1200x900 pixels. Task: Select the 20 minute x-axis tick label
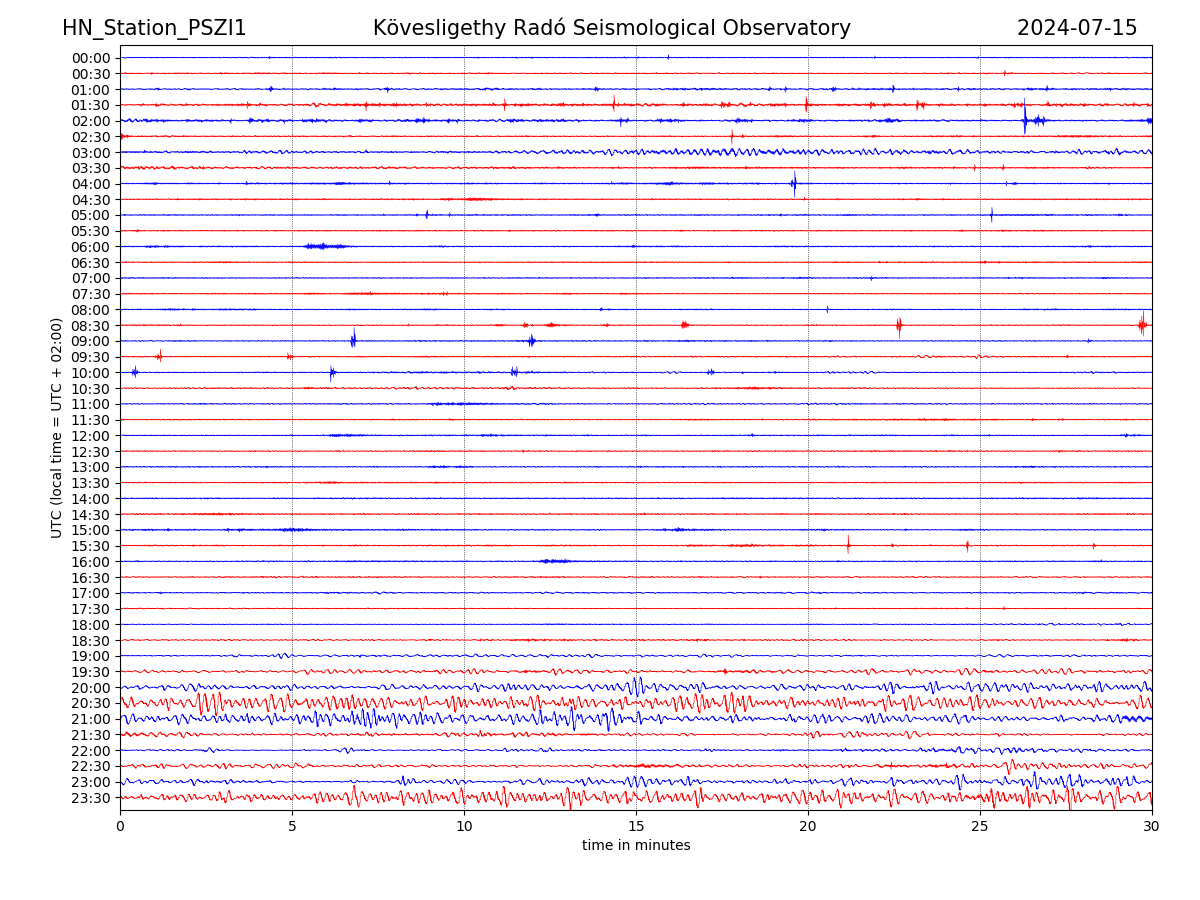point(808,826)
